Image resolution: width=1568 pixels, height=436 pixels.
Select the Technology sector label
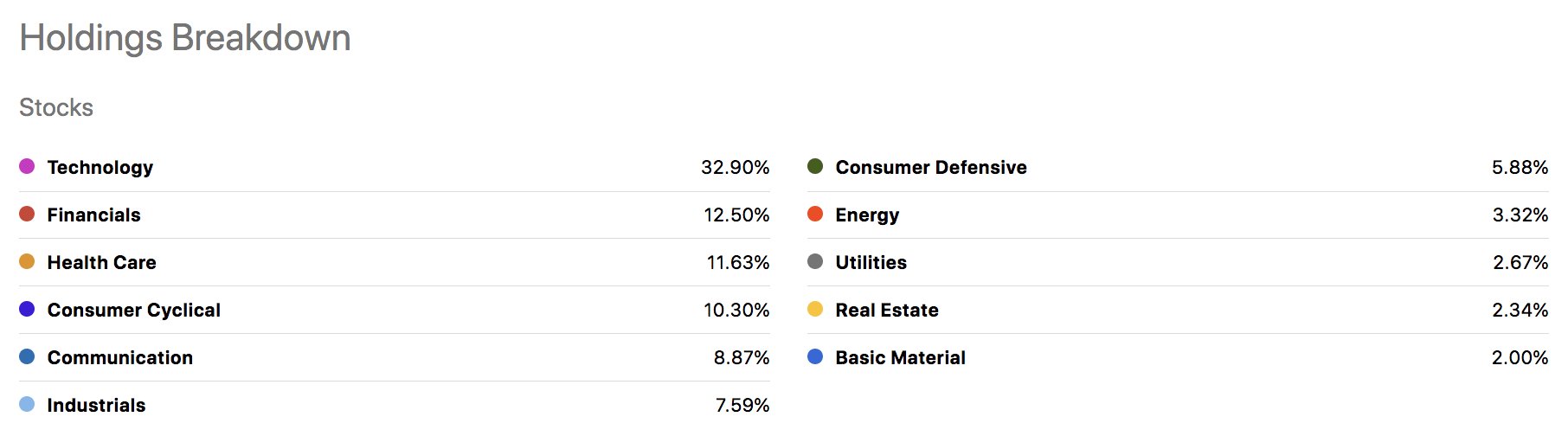[x=100, y=167]
